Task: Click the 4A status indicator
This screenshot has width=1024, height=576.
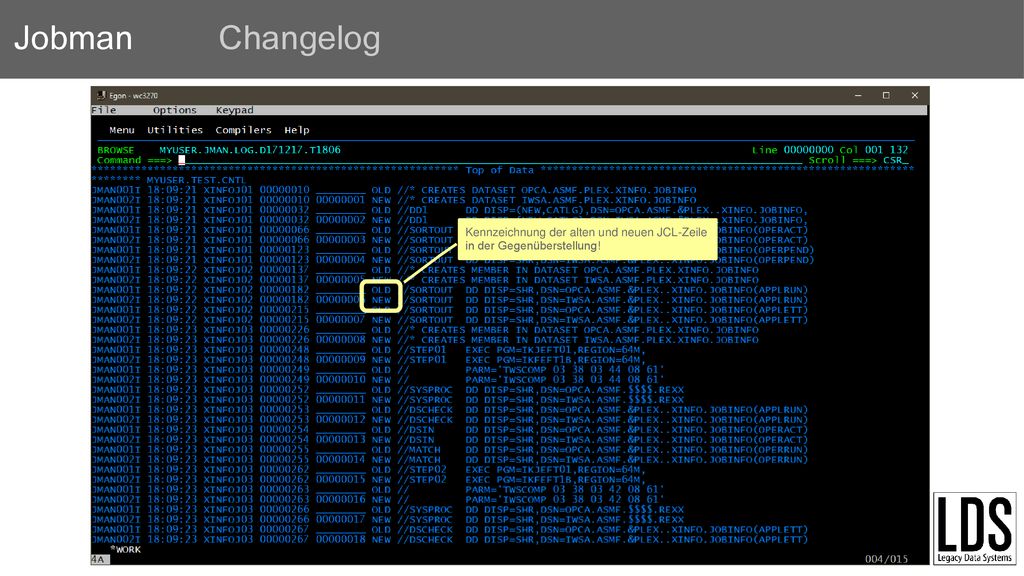Action: pyautogui.click(x=98, y=559)
